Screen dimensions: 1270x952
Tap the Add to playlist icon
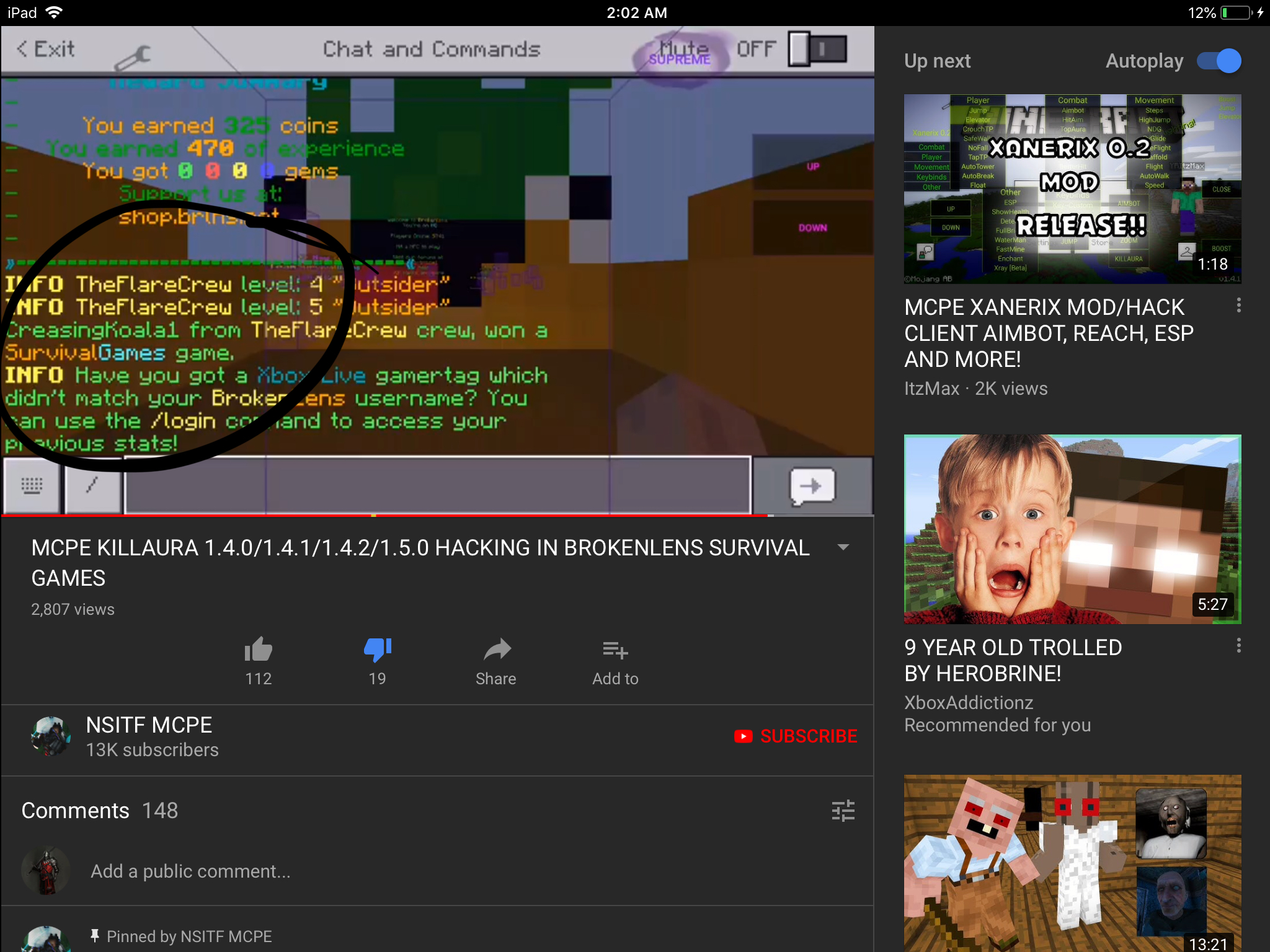point(615,650)
